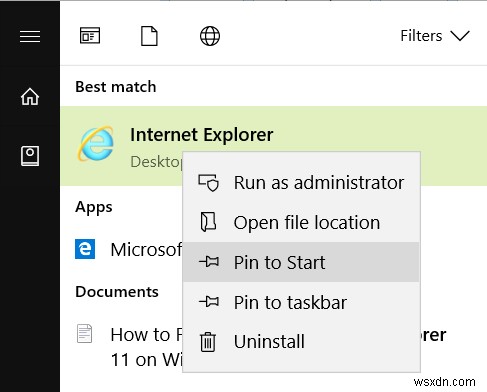
Task: Click the pin icon beside Pin to taskbar
Action: 209,302
